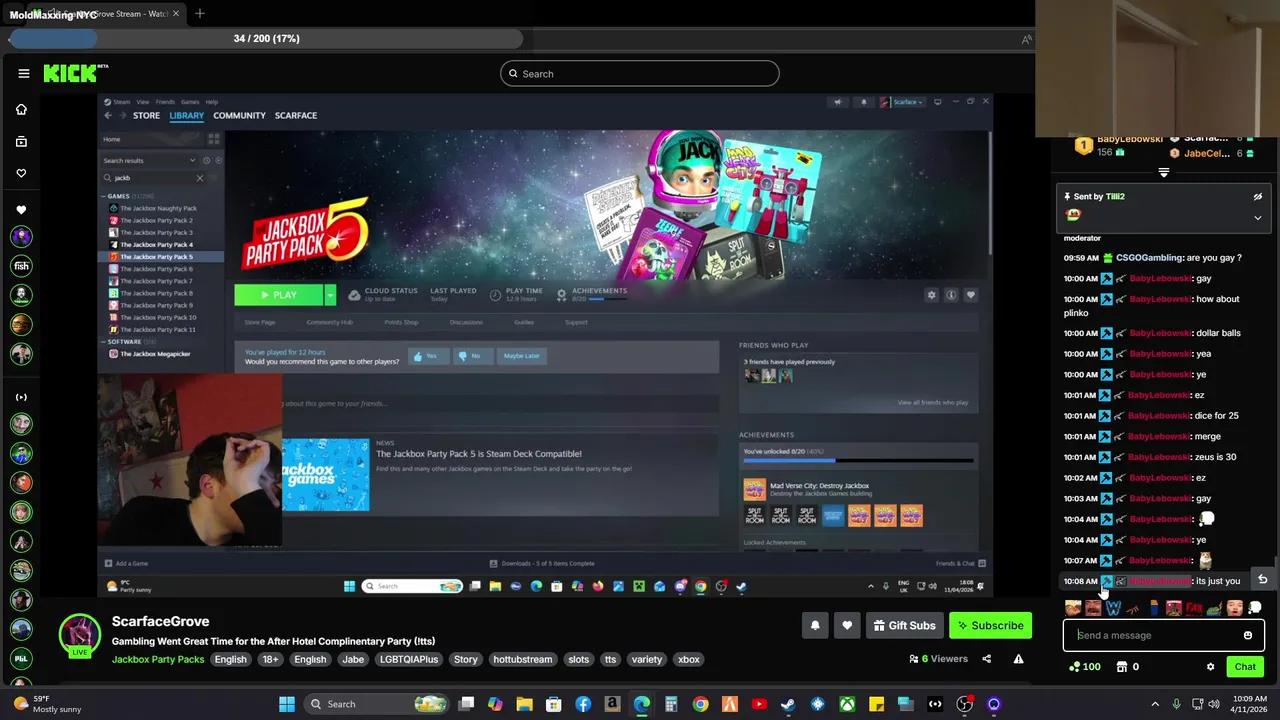
Task: Share the stream using share icon
Action: click(986, 659)
